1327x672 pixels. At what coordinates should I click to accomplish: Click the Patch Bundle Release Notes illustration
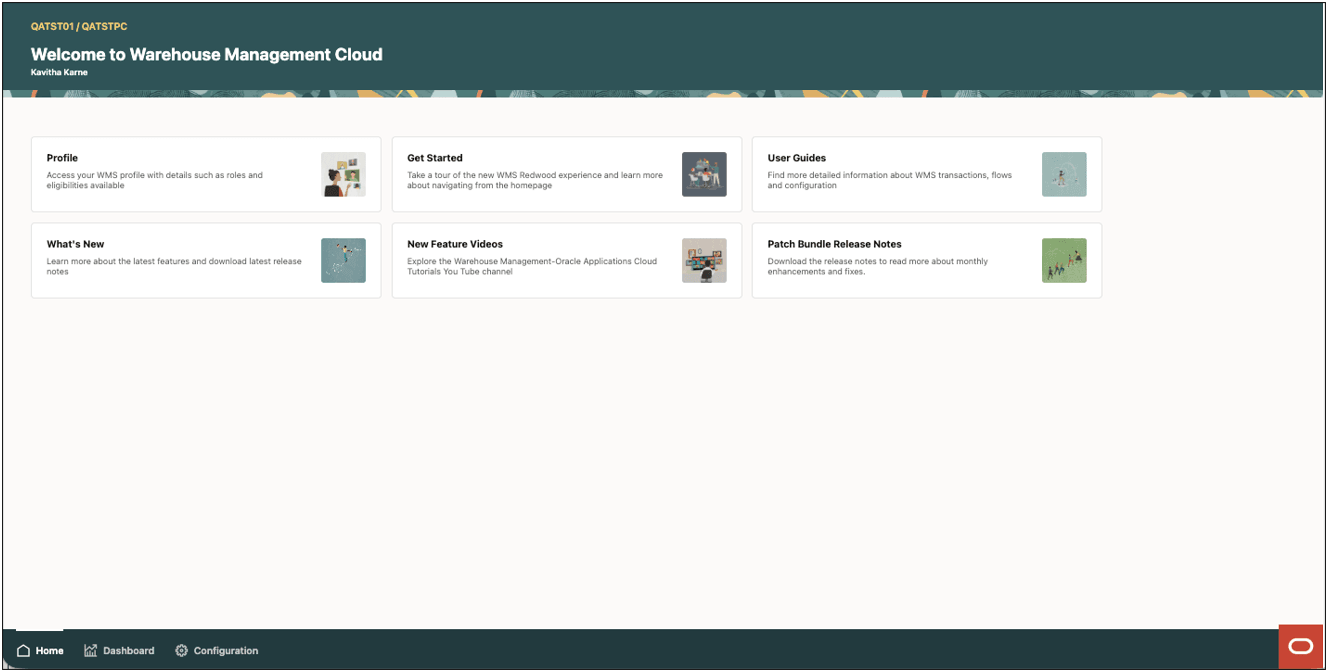coord(1064,260)
